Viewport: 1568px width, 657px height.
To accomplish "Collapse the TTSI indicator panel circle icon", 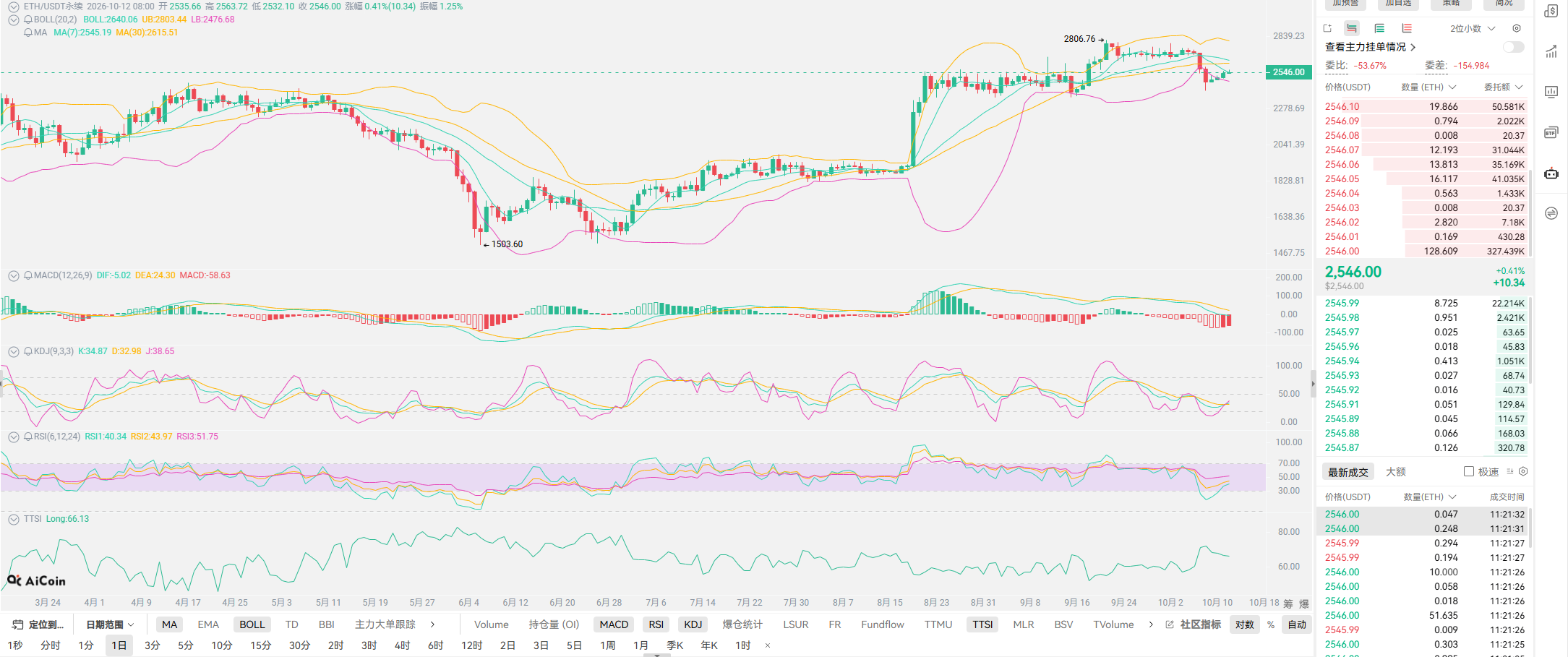I will pyautogui.click(x=13, y=519).
